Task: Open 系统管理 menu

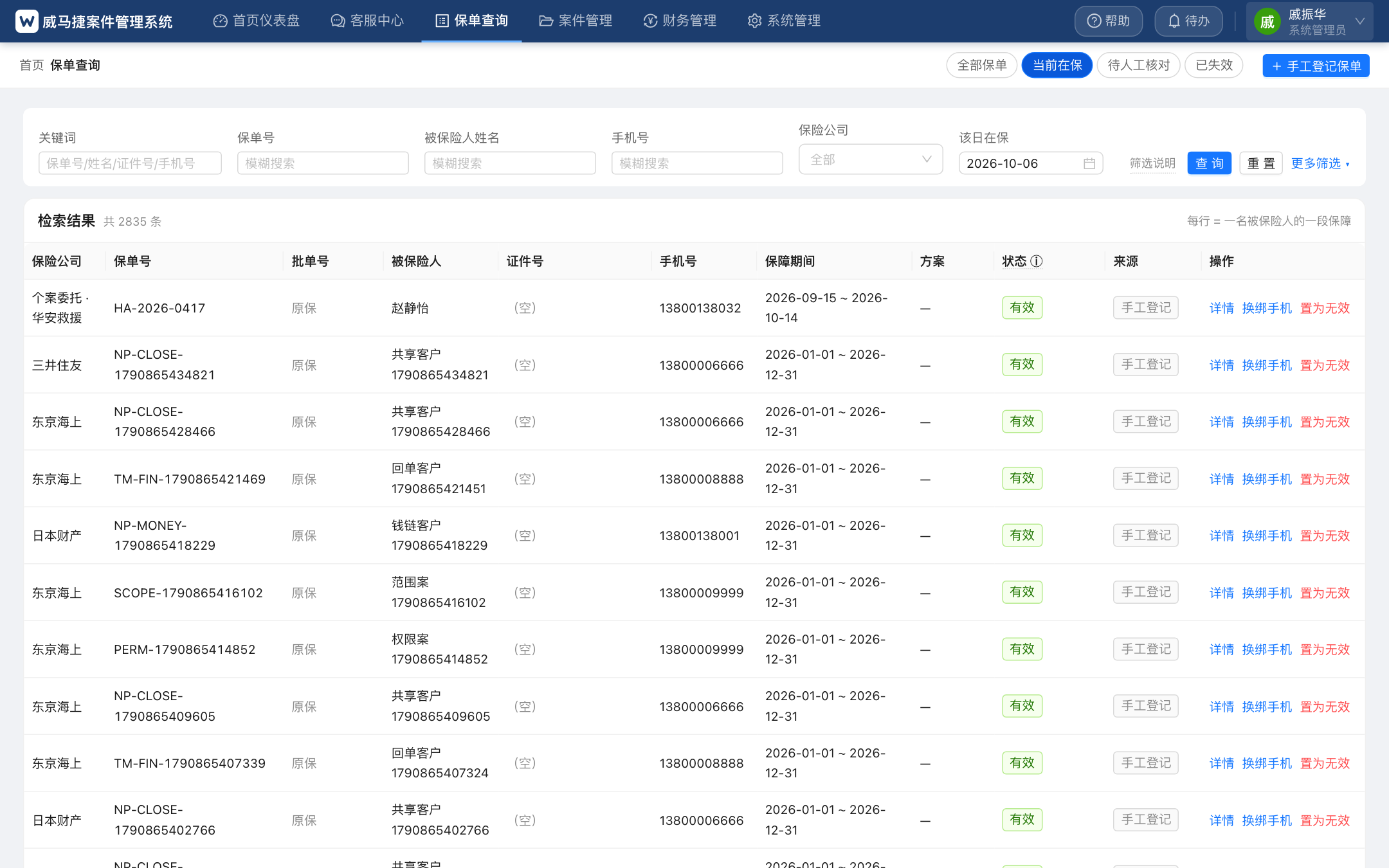Action: (784, 21)
